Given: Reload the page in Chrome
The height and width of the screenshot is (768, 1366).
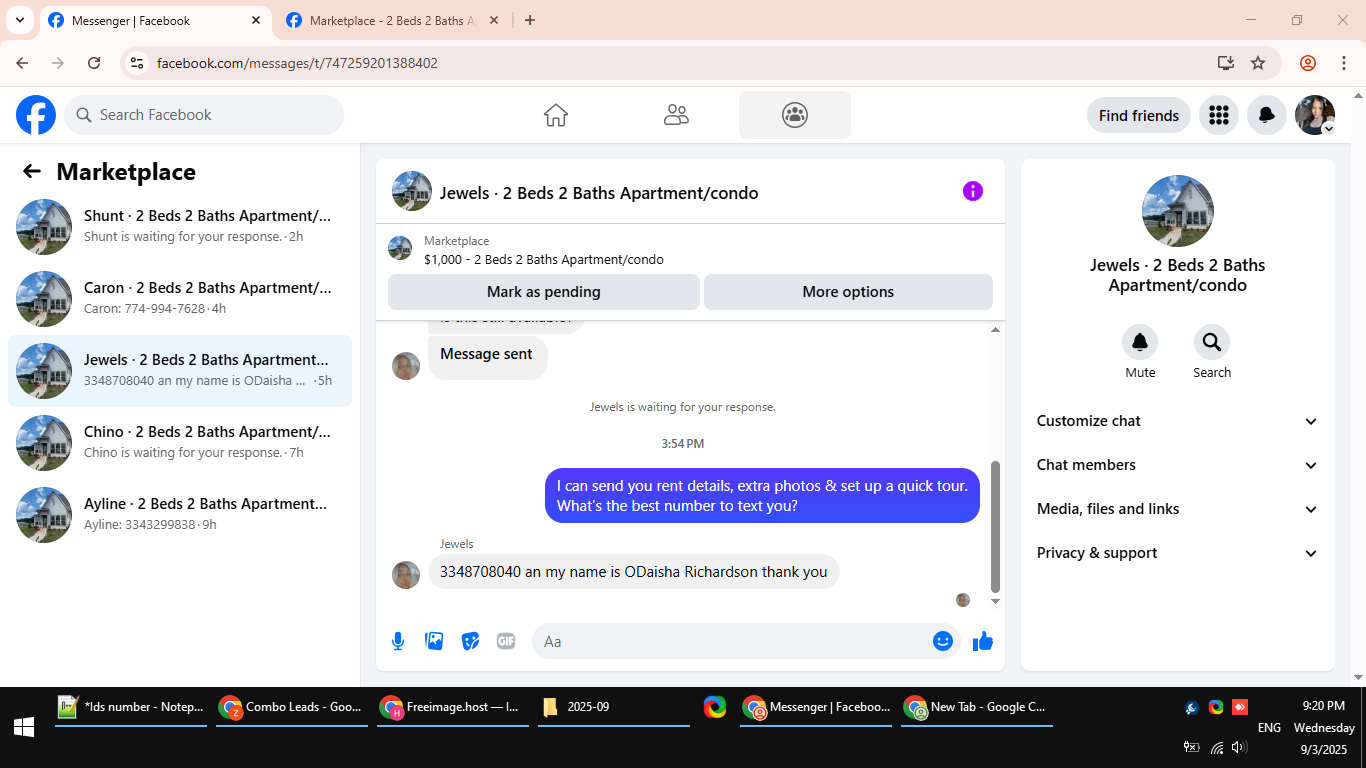Looking at the screenshot, I should [x=94, y=63].
